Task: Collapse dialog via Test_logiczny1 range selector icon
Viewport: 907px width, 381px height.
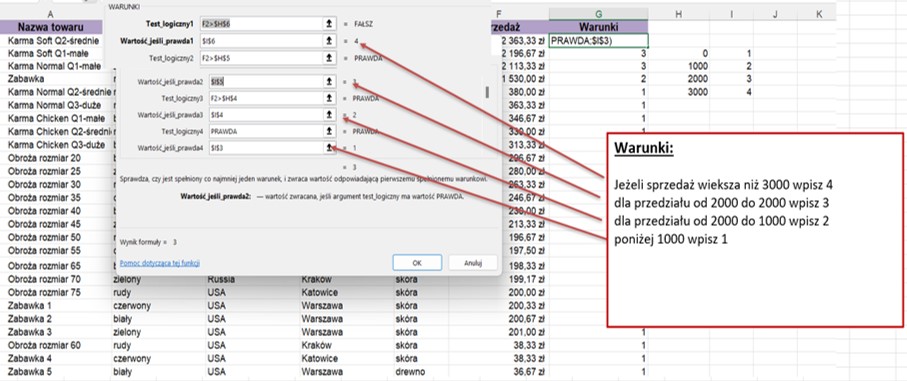Action: click(329, 24)
